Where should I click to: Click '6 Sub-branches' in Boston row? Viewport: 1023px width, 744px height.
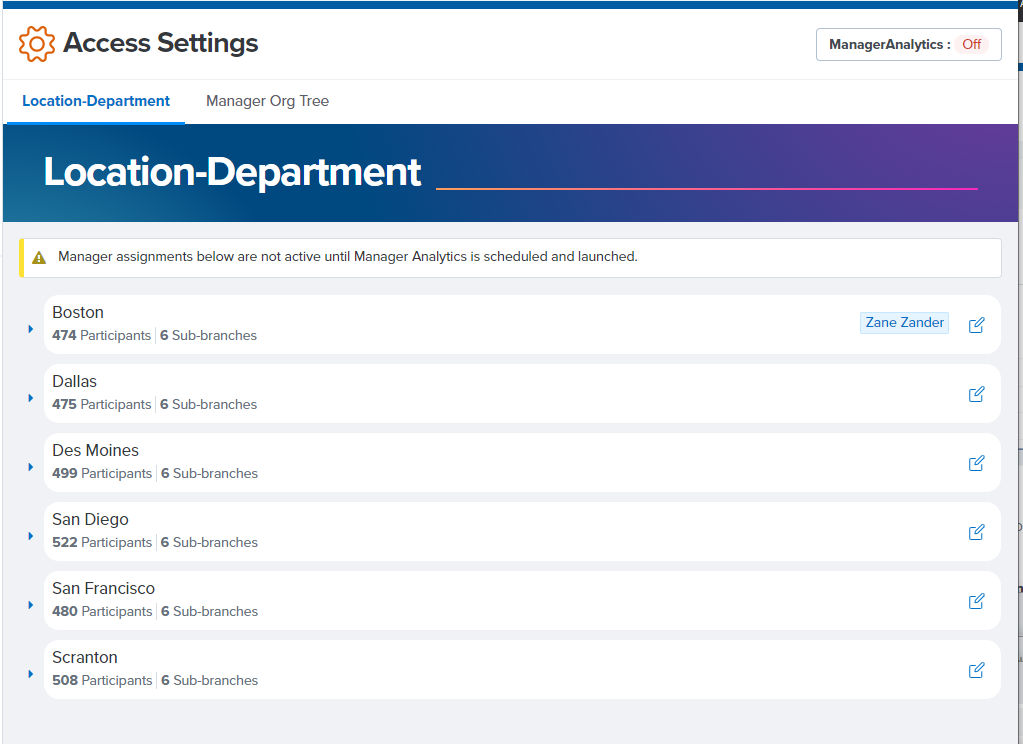coord(208,335)
